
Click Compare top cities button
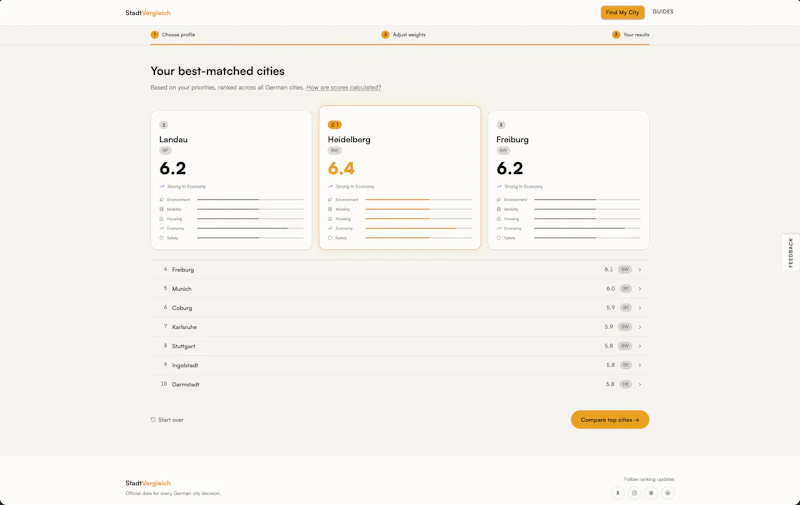pyautogui.click(x=610, y=420)
